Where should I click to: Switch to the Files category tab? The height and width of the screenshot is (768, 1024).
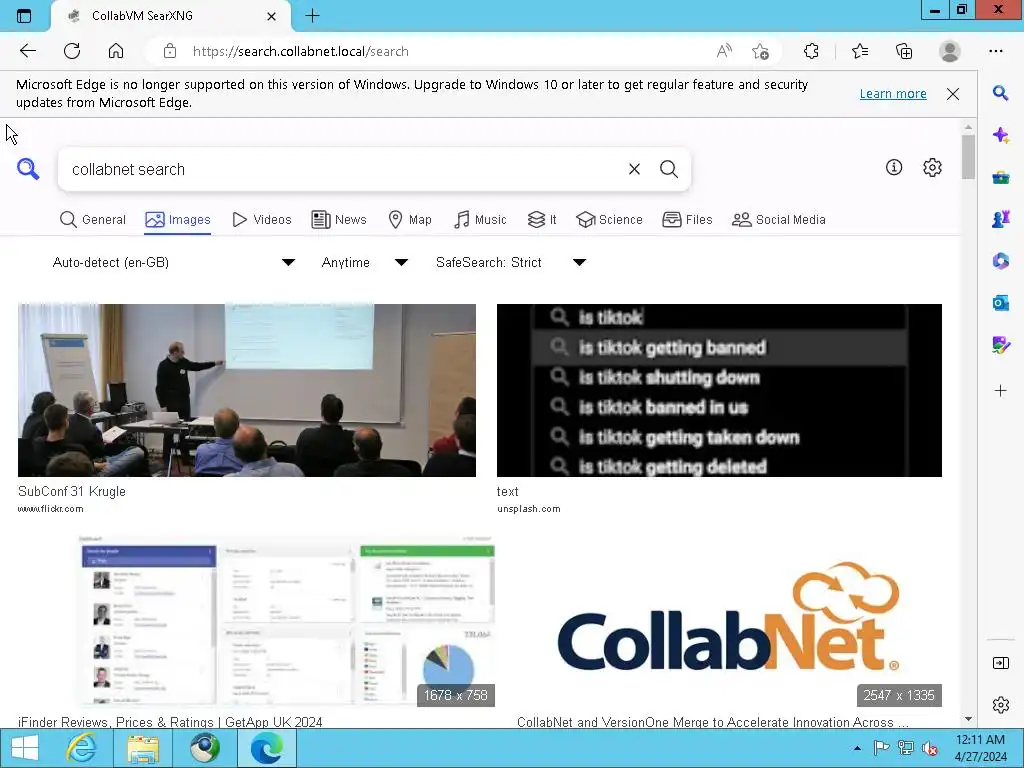[x=687, y=219]
